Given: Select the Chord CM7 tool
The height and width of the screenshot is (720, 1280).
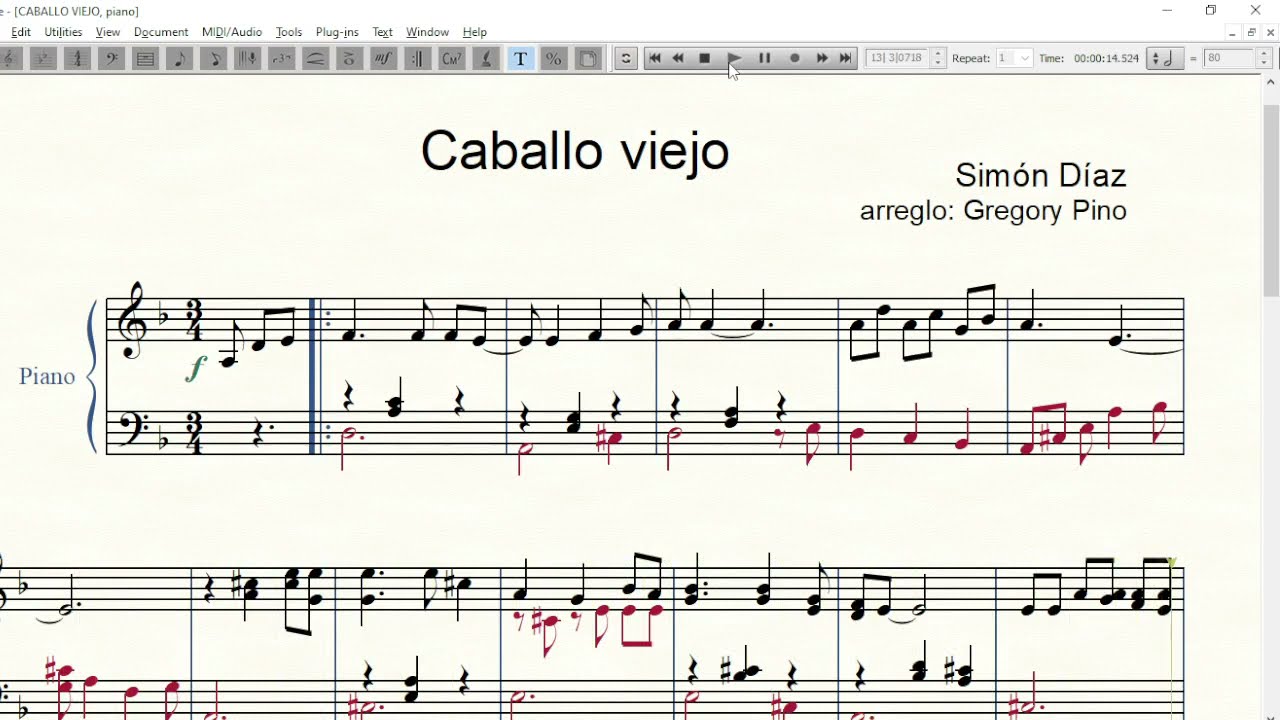Looking at the screenshot, I should click(451, 59).
